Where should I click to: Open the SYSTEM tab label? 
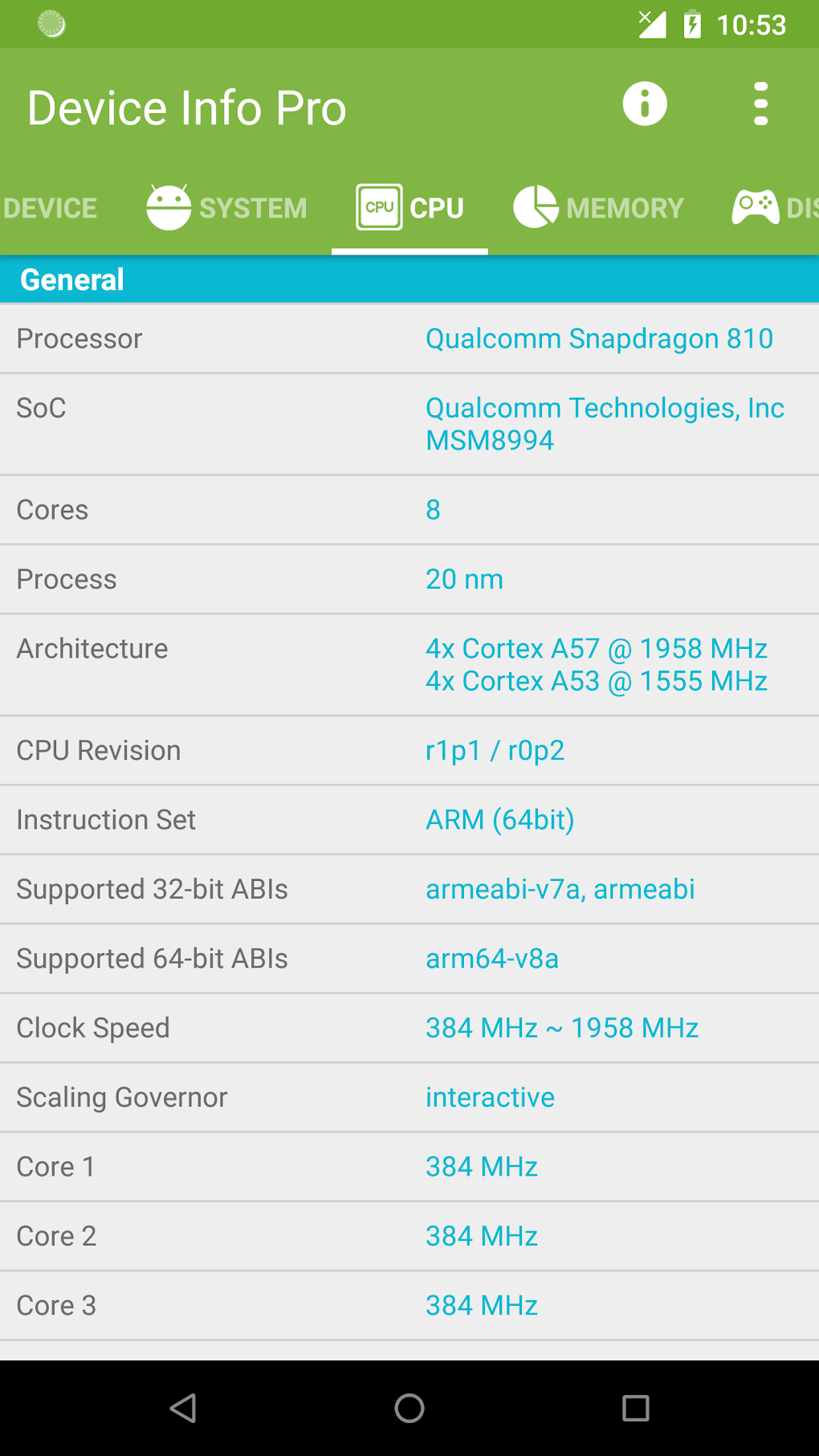253,209
